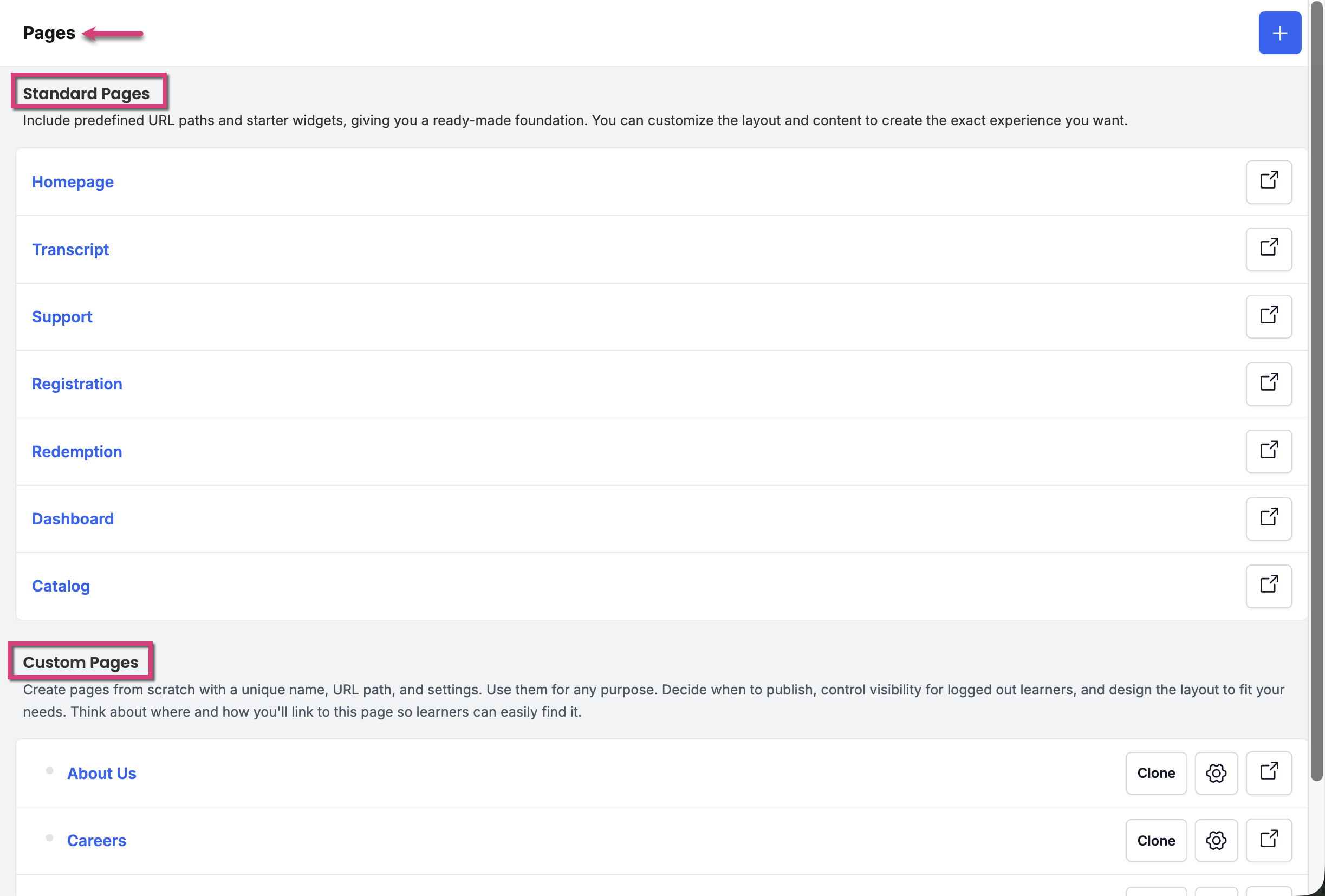Click the Careers status dot
This screenshot has width=1325, height=896.
(x=50, y=838)
